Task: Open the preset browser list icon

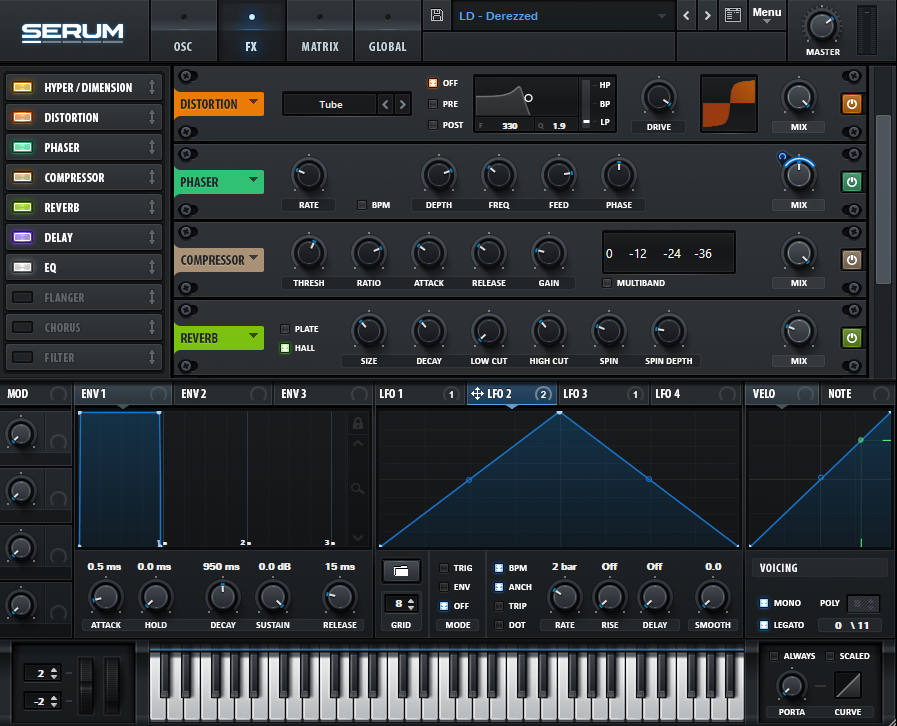Action: pos(733,15)
